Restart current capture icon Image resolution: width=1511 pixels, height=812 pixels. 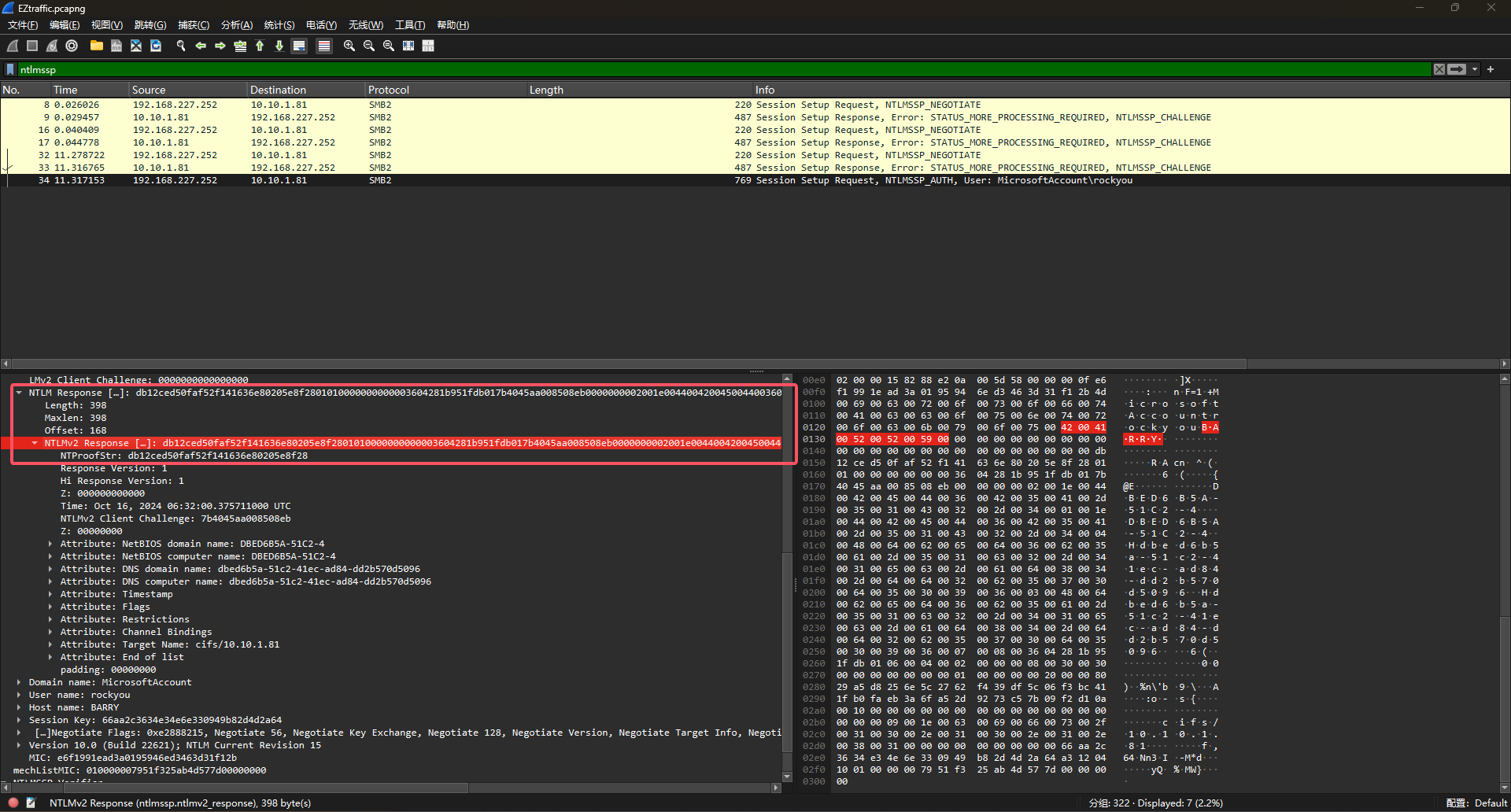(x=52, y=46)
